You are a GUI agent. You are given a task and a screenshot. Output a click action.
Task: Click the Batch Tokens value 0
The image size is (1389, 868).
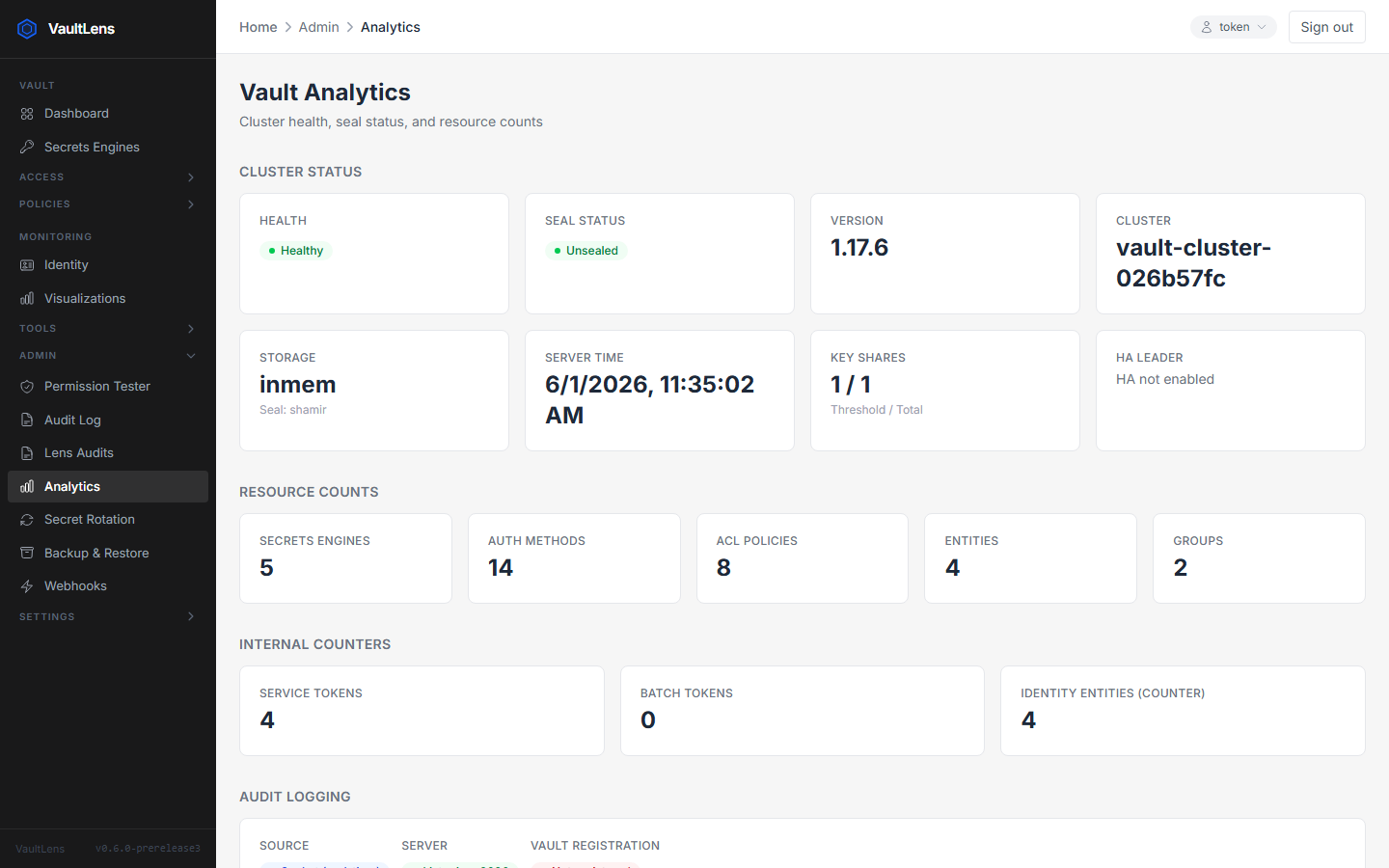(648, 720)
